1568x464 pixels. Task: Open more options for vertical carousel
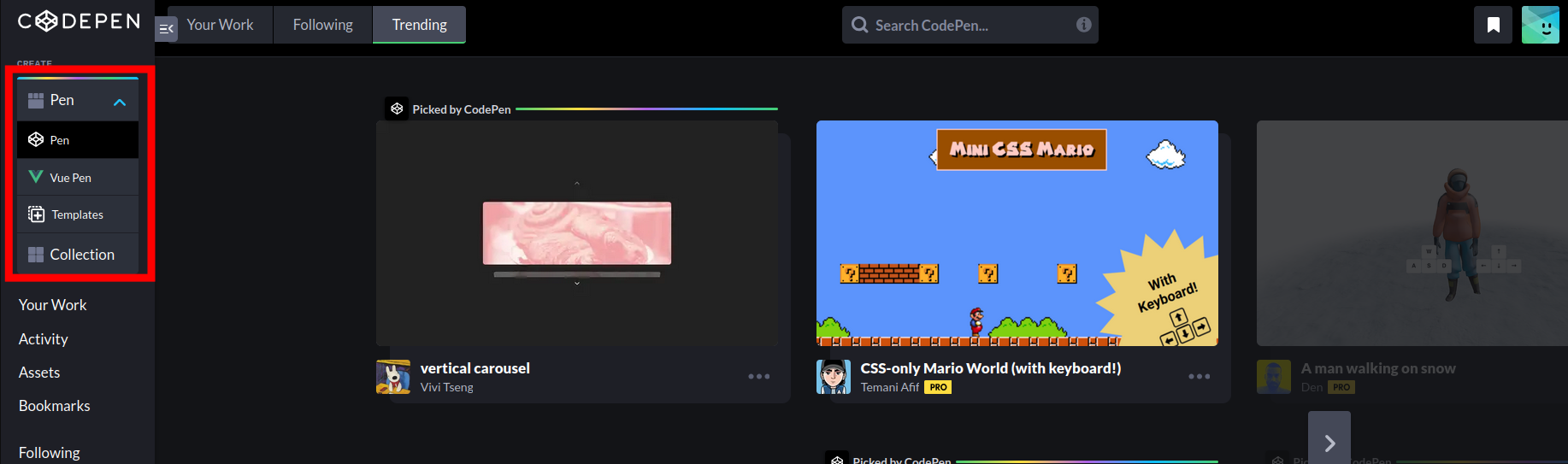coord(758,377)
